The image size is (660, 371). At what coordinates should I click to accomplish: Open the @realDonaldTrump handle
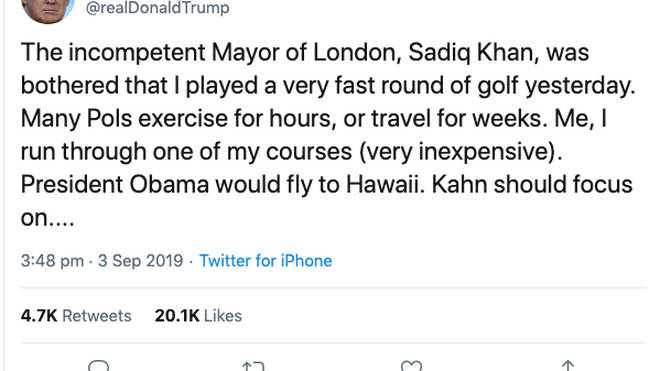(x=157, y=8)
